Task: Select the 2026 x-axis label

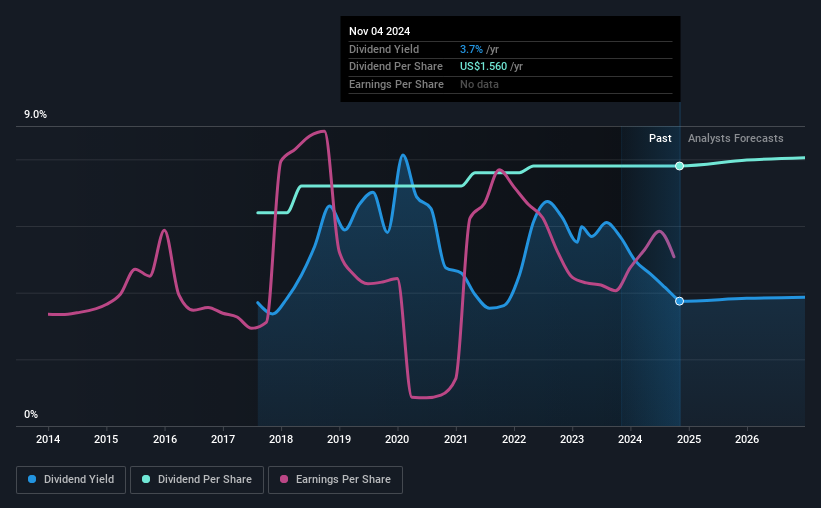Action: click(747, 439)
